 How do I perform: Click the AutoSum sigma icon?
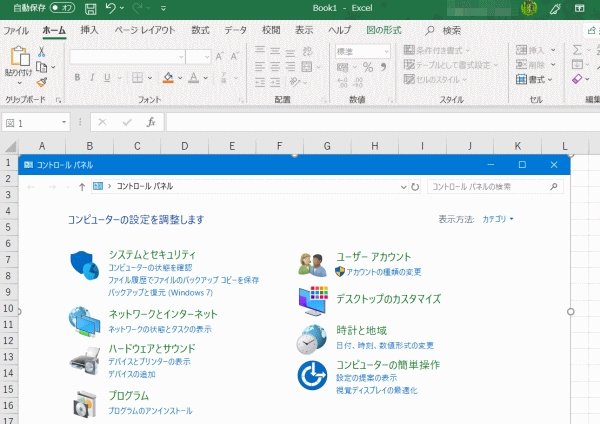577,50
